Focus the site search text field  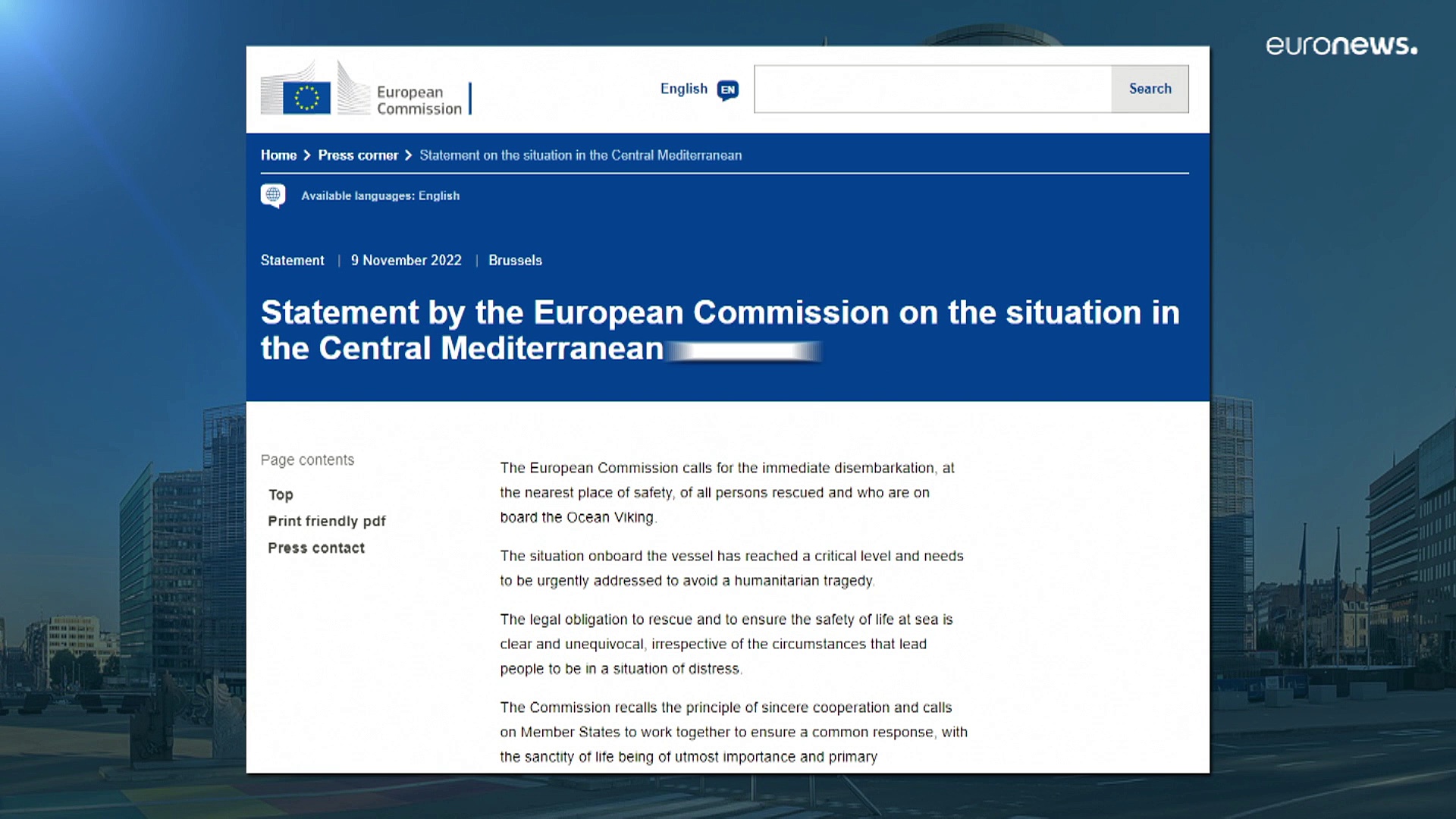click(x=933, y=89)
